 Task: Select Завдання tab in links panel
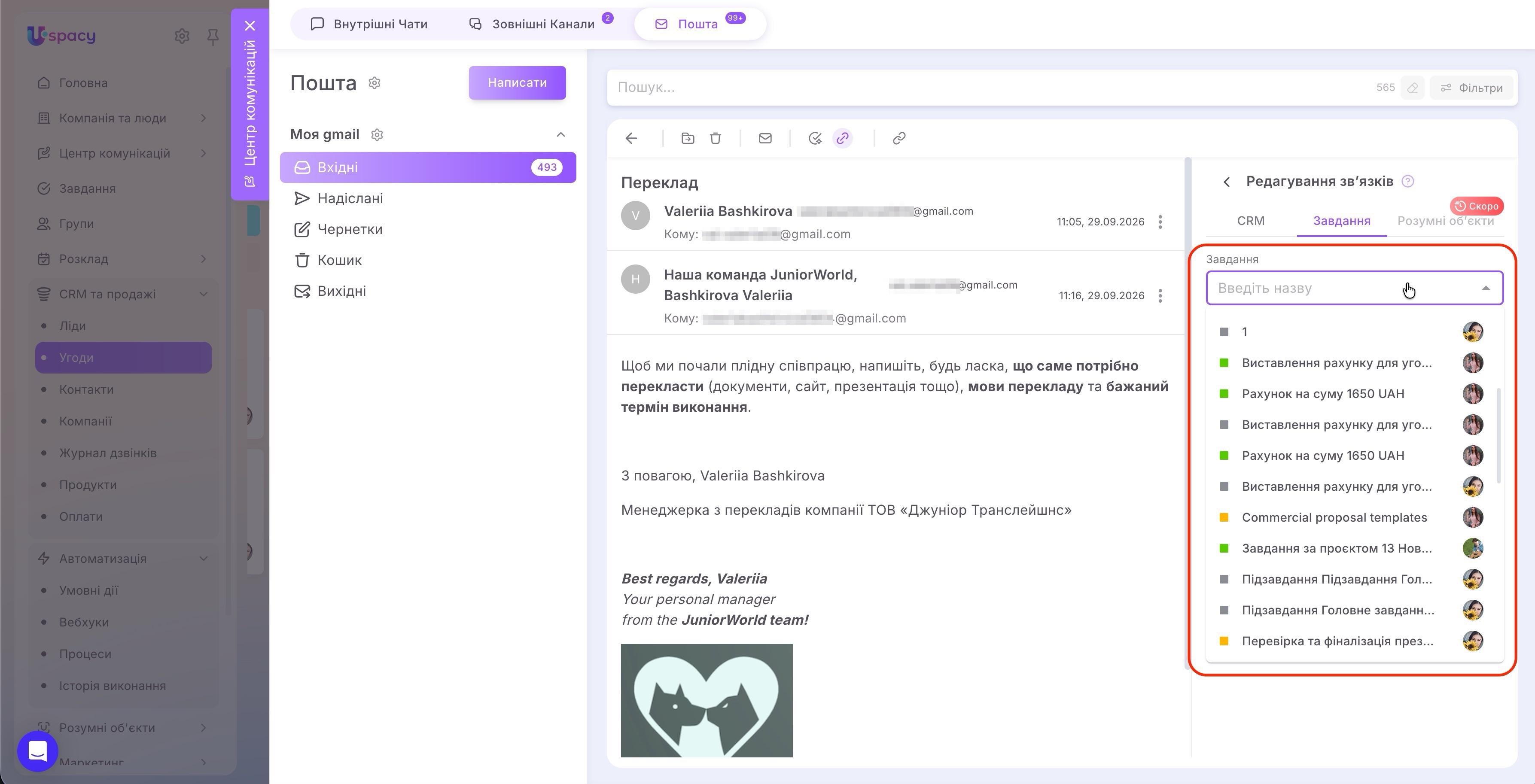pos(1341,221)
